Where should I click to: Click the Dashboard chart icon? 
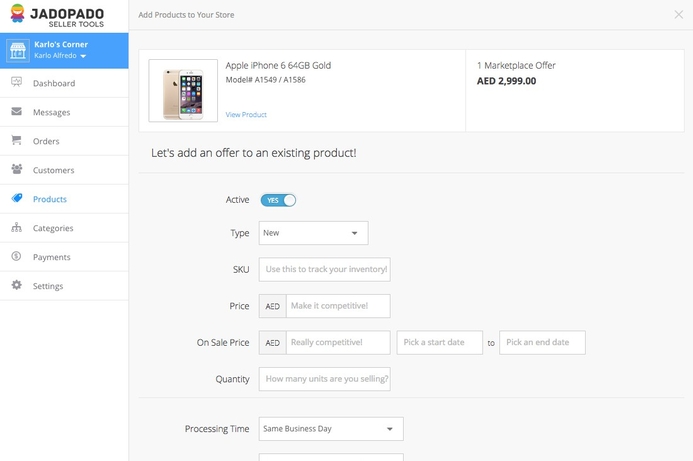16,82
